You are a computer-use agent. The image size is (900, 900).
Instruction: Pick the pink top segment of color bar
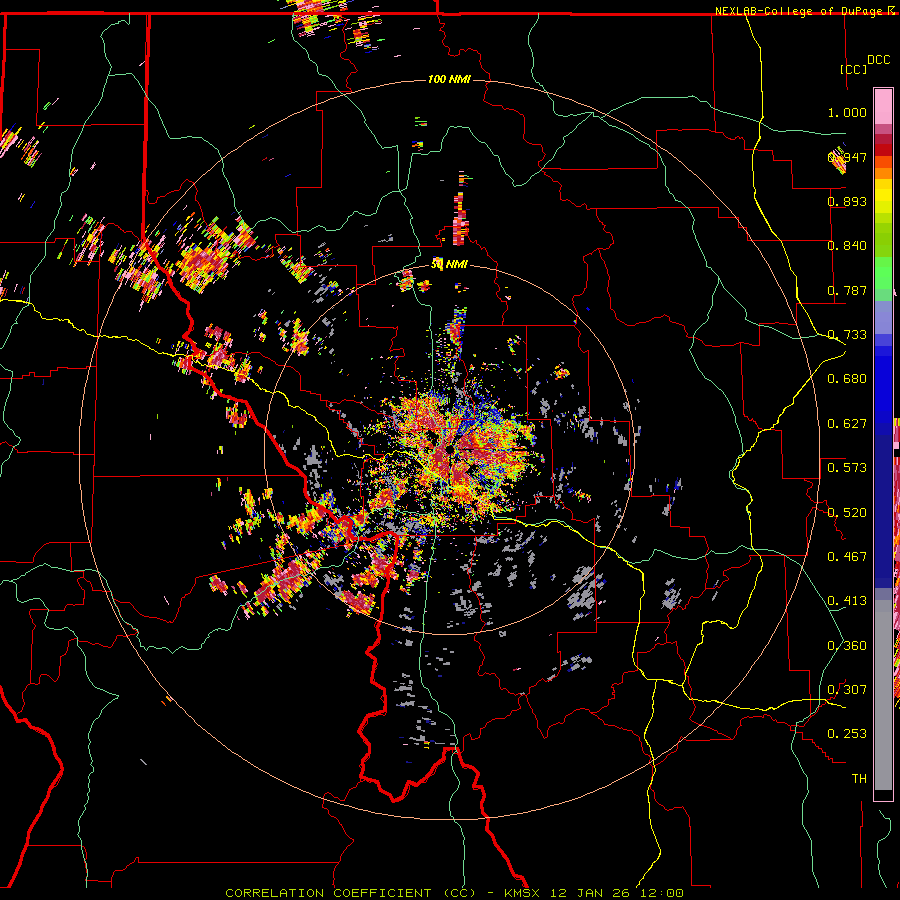pos(883,107)
